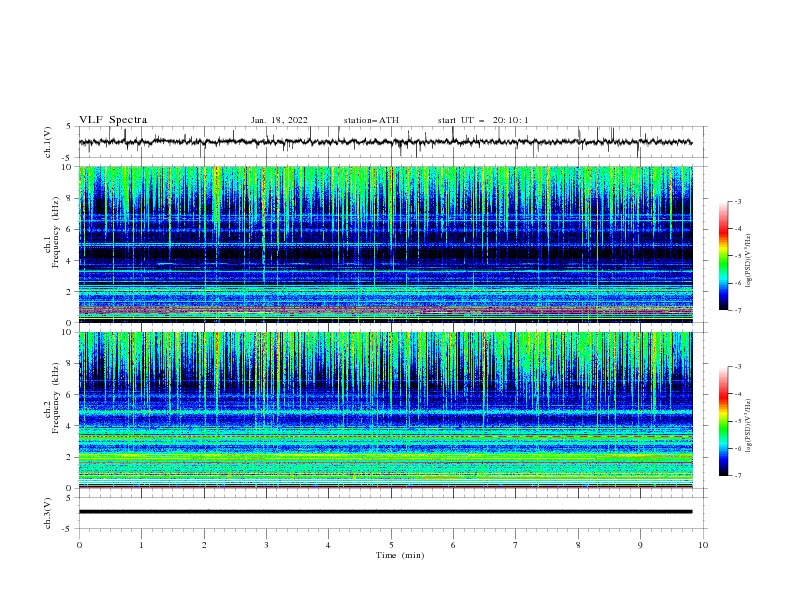The width and height of the screenshot is (792, 612).
Task: Click the time axis tick label '8'
Action: [x=578, y=545]
